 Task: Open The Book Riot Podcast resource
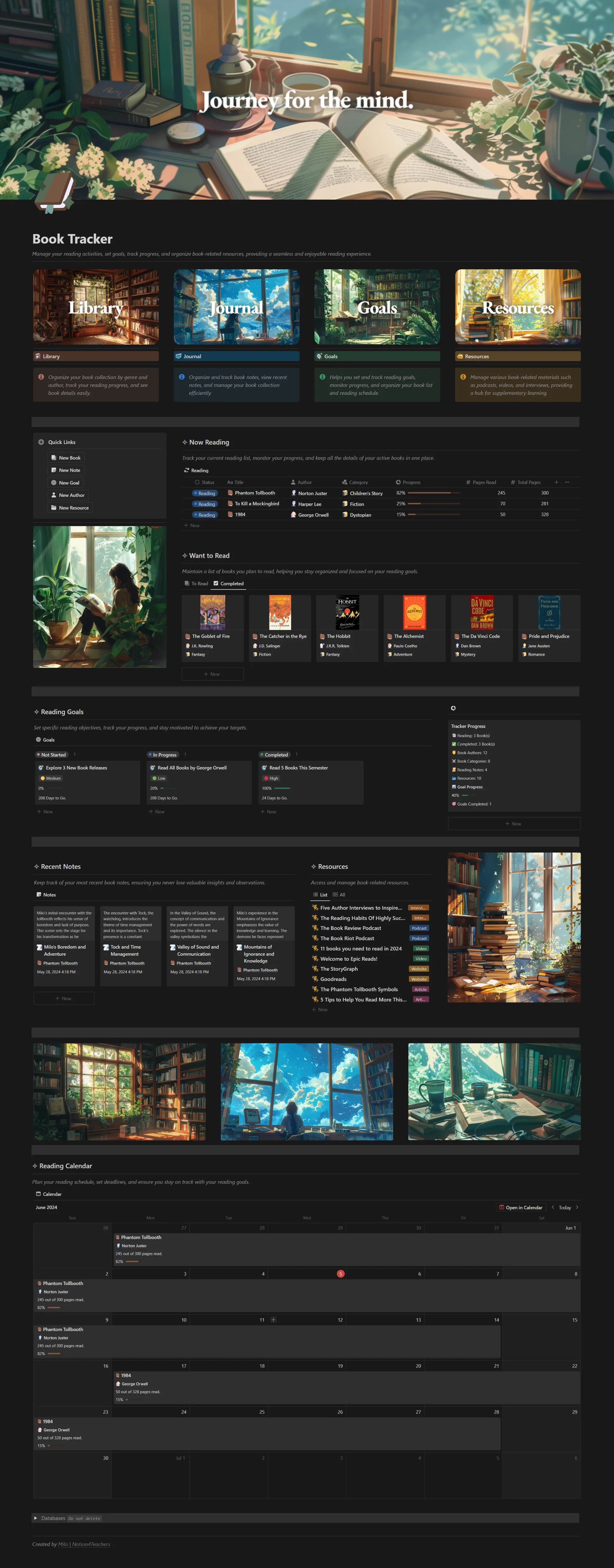347,938
